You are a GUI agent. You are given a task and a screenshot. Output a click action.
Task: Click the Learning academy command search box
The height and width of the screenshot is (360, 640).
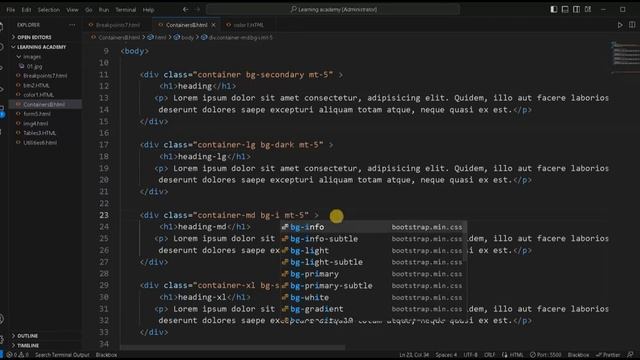(x=333, y=9)
